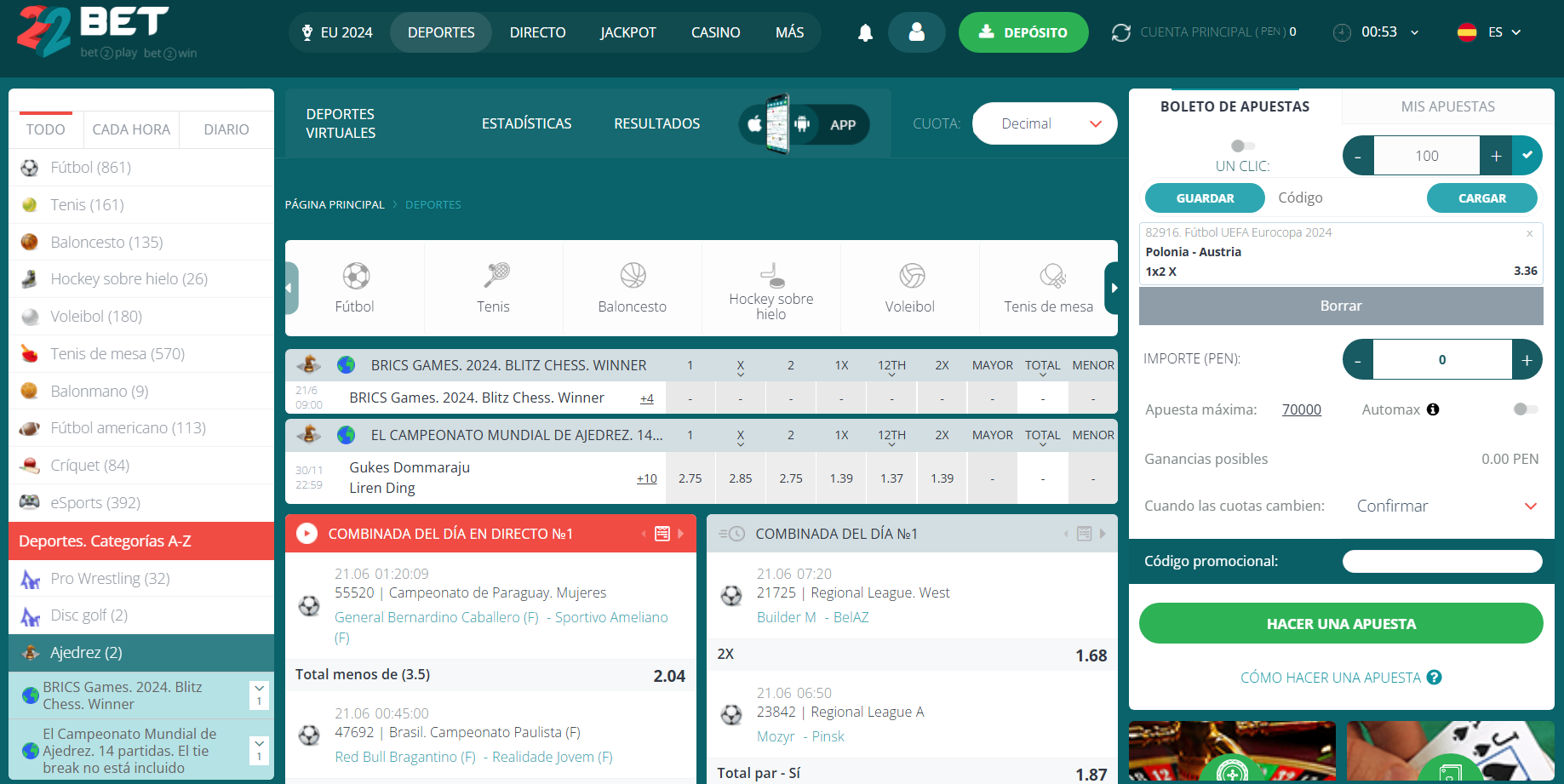Click the Código load-code input field
Screen dimensions: 1564x784
click(x=1345, y=198)
